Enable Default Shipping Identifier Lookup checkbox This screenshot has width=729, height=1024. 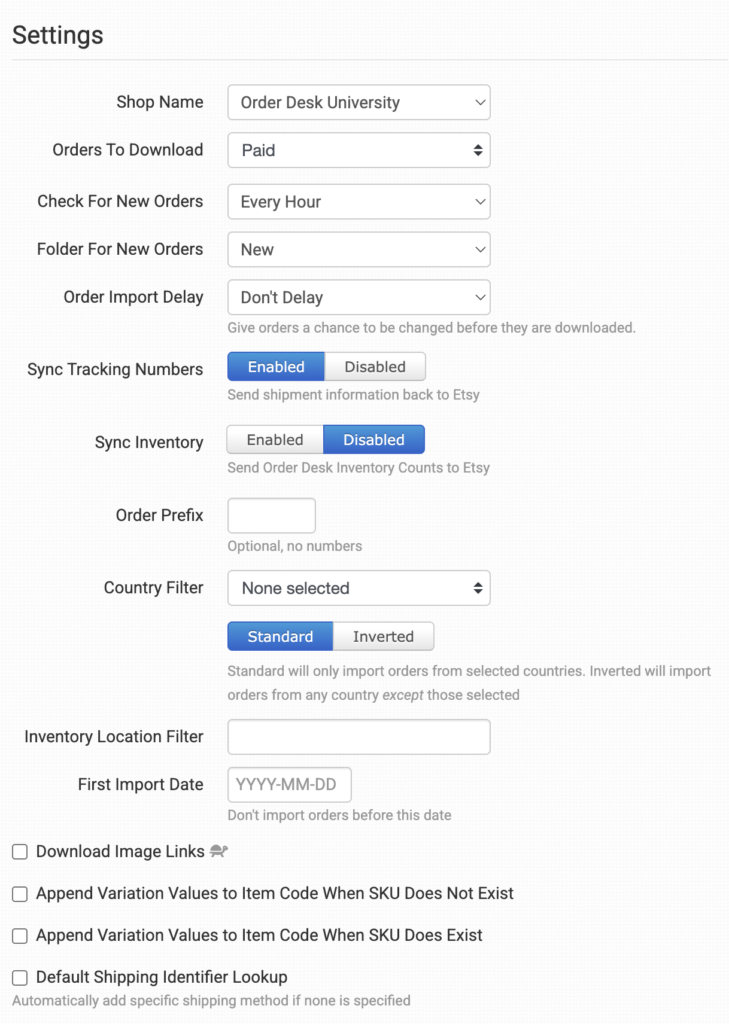click(x=20, y=978)
